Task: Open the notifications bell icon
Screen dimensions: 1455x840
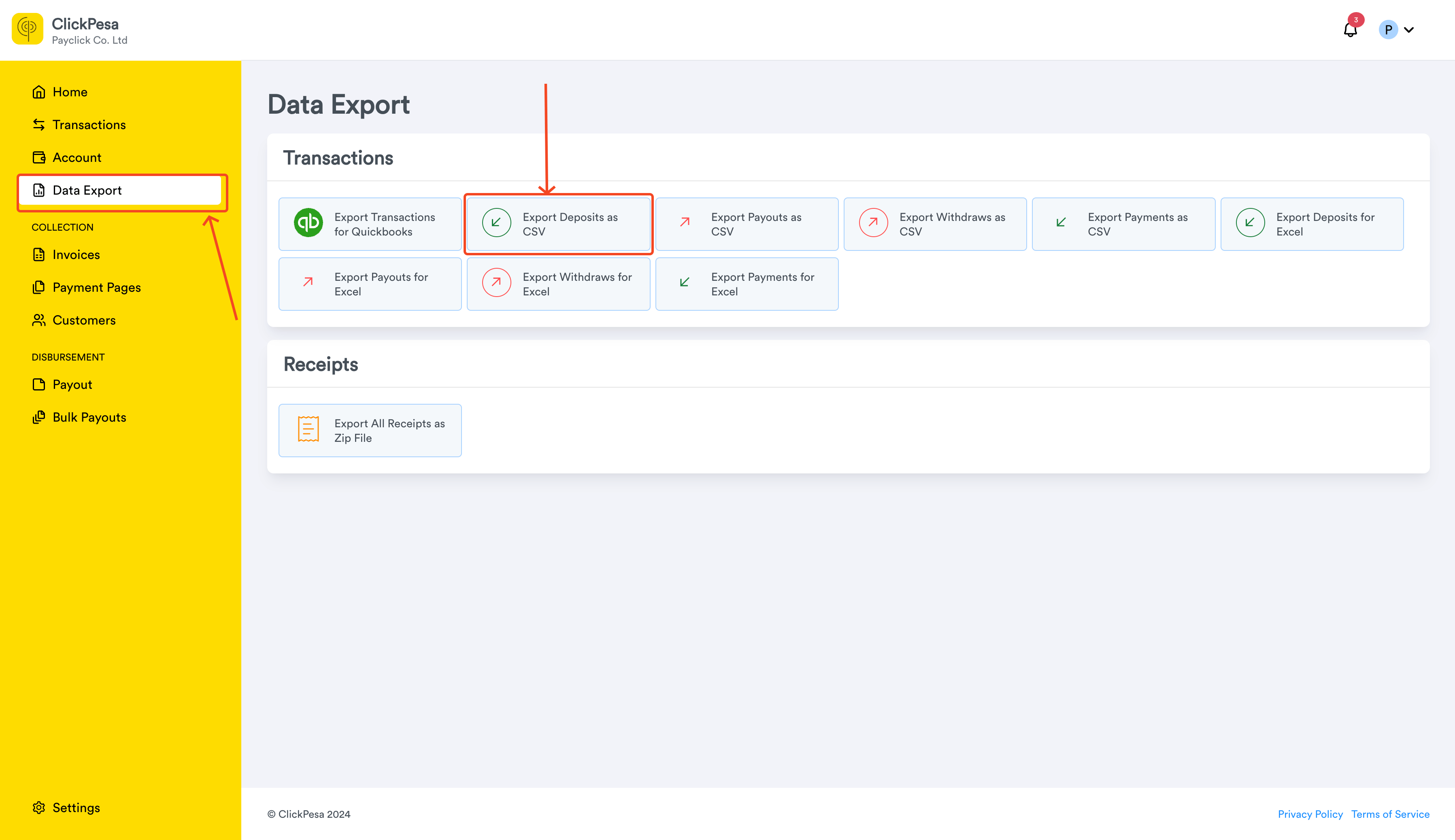Action: [x=1350, y=30]
